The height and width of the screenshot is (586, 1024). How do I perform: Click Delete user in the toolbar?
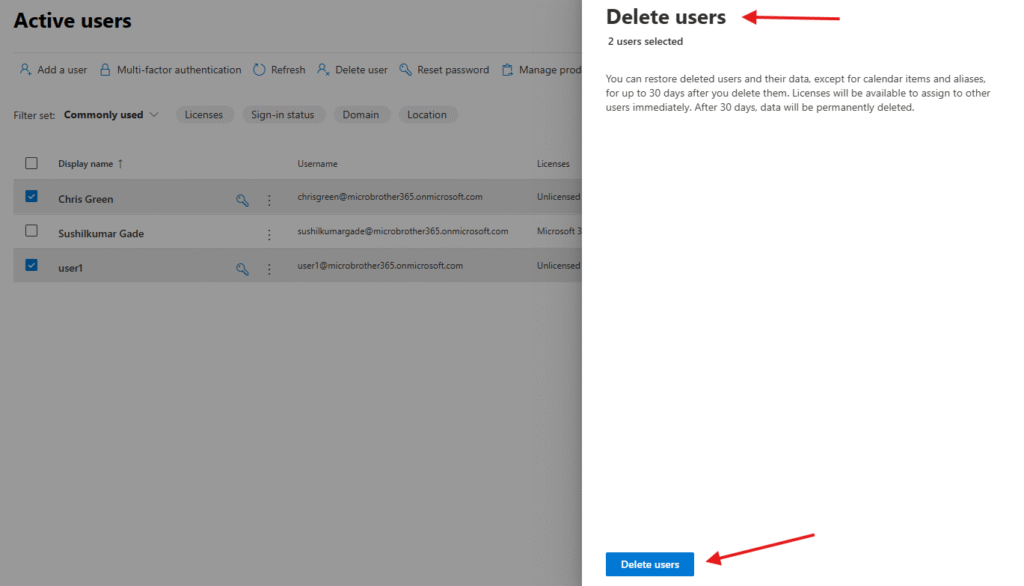(352, 70)
